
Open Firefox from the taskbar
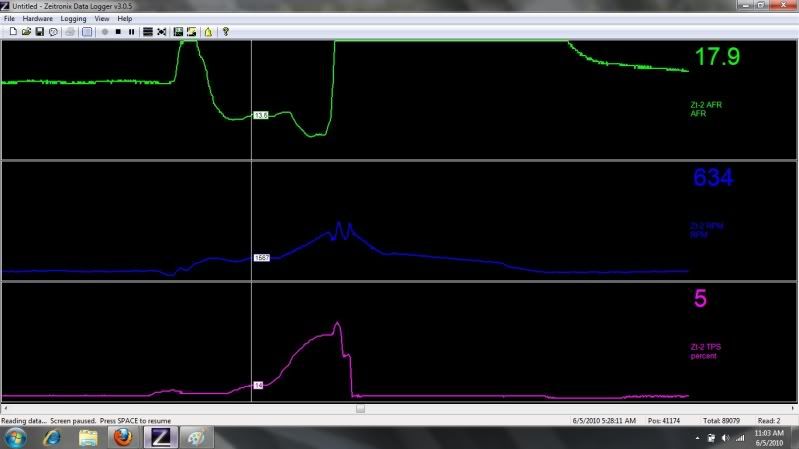pyautogui.click(x=123, y=438)
